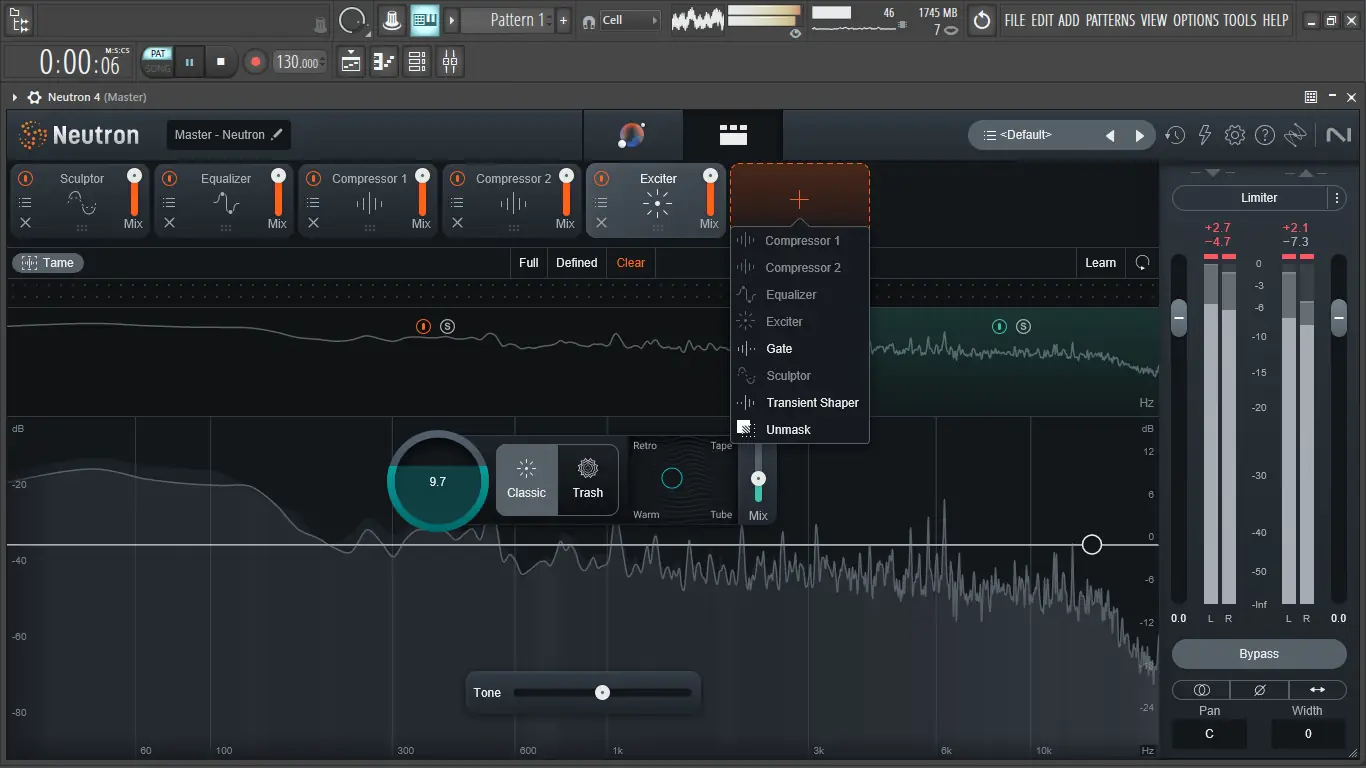Remove the Sculptor module with X
The height and width of the screenshot is (768, 1366).
tap(26, 223)
